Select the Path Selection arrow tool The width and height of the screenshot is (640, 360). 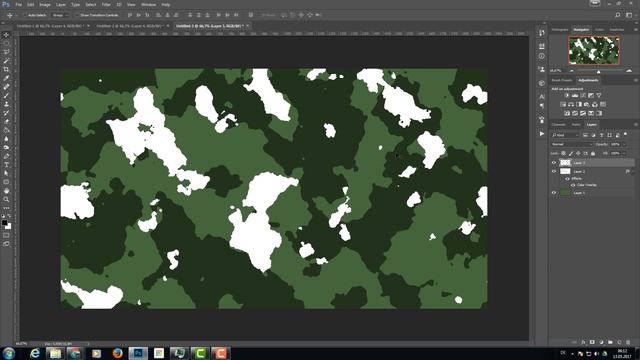[6, 173]
